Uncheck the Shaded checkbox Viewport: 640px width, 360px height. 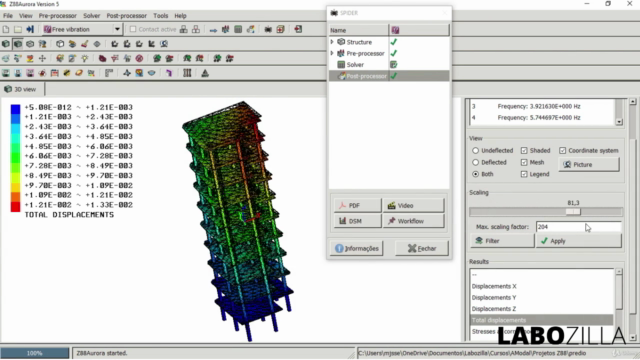click(524, 151)
